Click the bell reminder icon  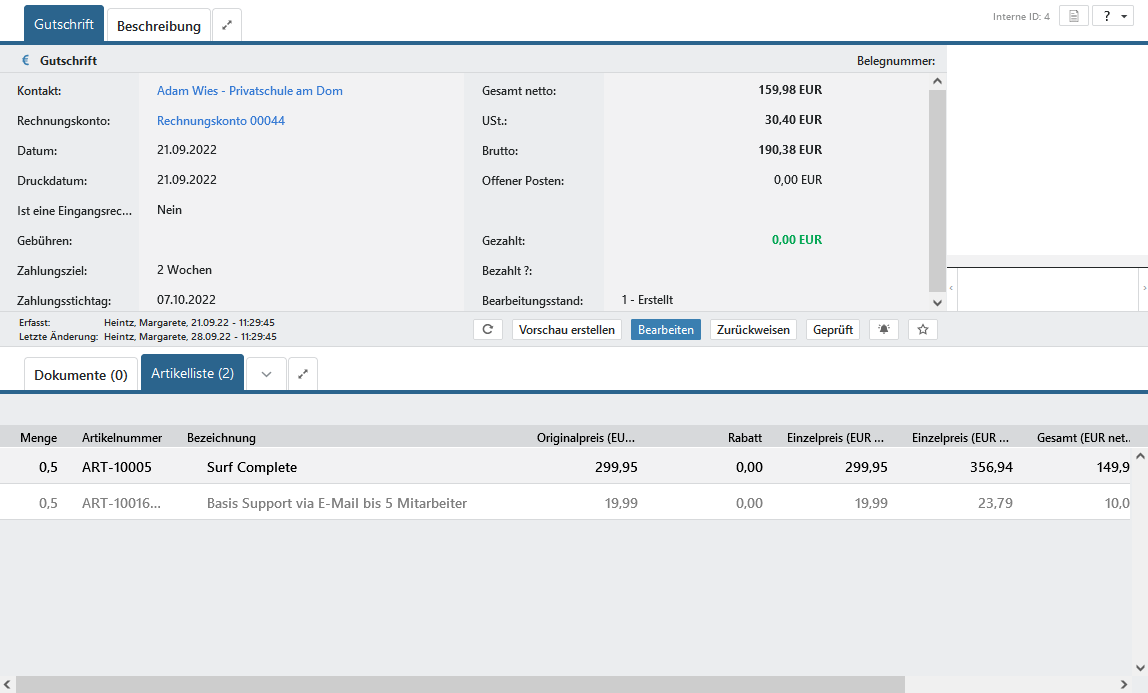[x=883, y=329]
